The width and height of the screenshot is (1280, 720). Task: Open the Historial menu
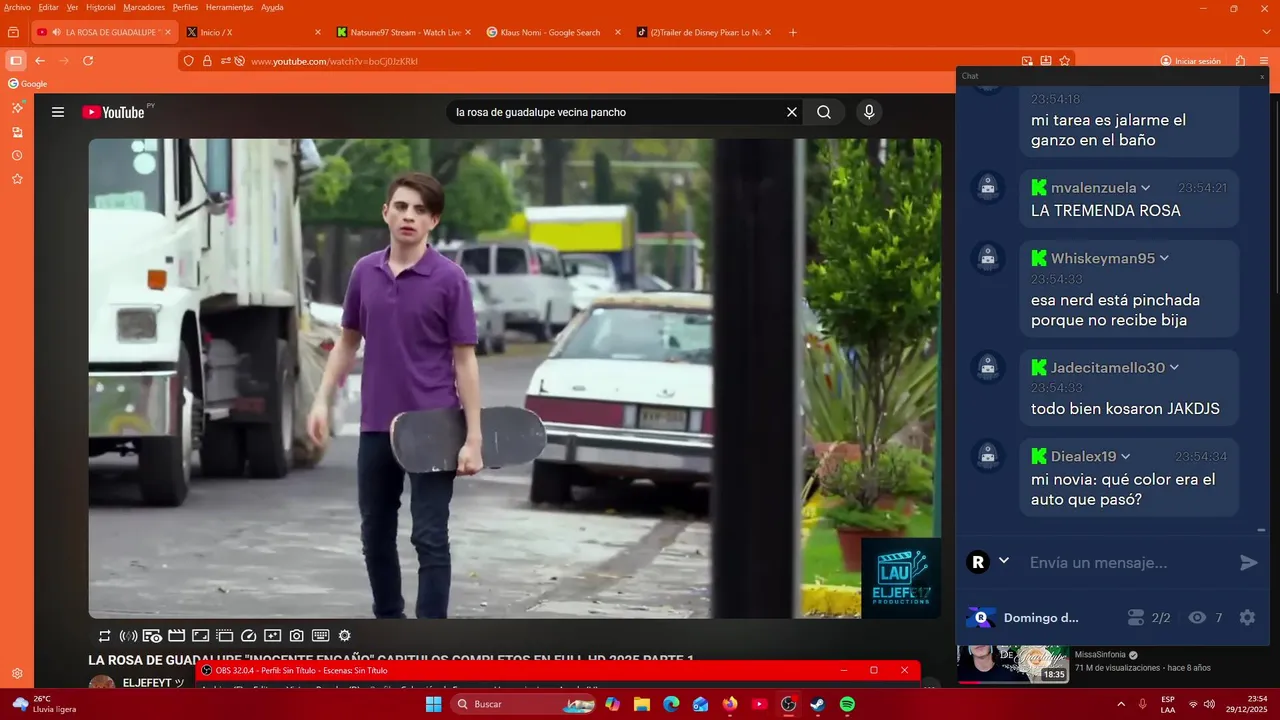[x=101, y=7]
